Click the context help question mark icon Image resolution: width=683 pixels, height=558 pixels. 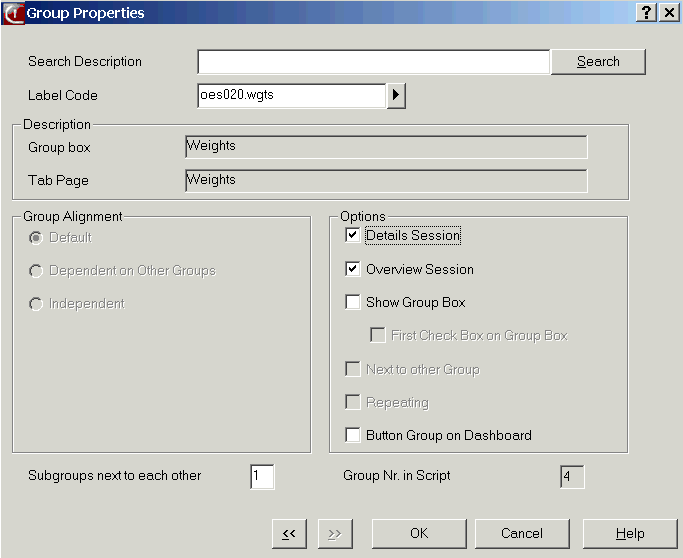click(646, 12)
